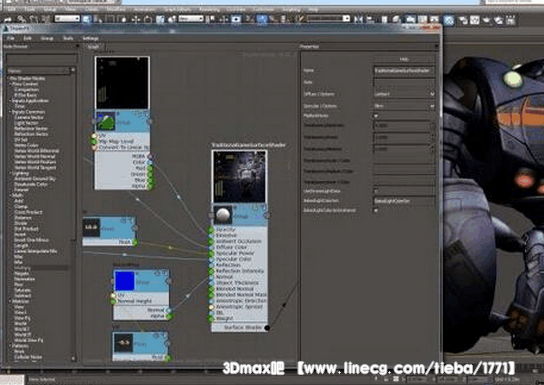Click the Render teapot icon in toolbar
Image resolution: width=544 pixels, height=385 pixels.
pyautogui.click(x=486, y=20)
